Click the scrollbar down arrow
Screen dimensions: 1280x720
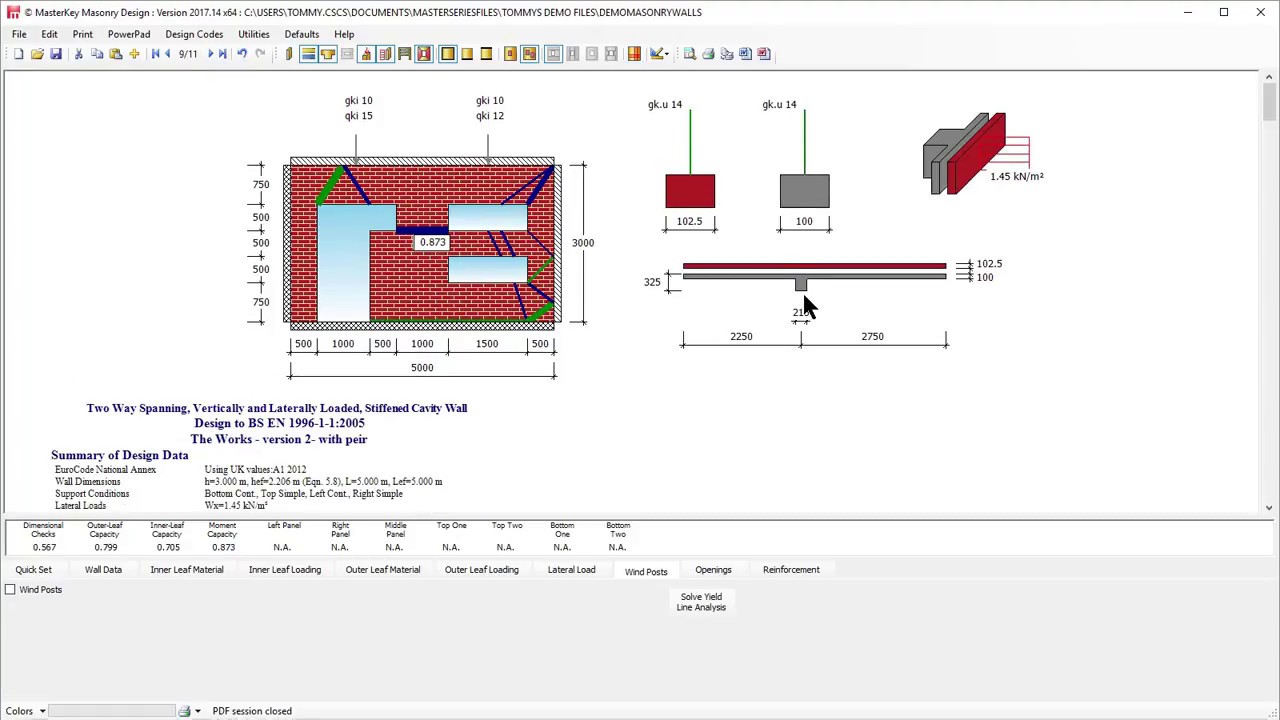1269,507
